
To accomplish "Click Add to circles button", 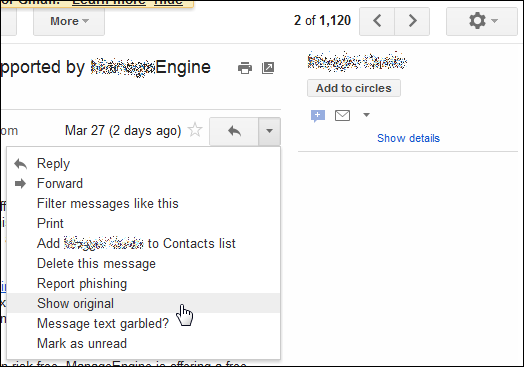I will 354,88.
